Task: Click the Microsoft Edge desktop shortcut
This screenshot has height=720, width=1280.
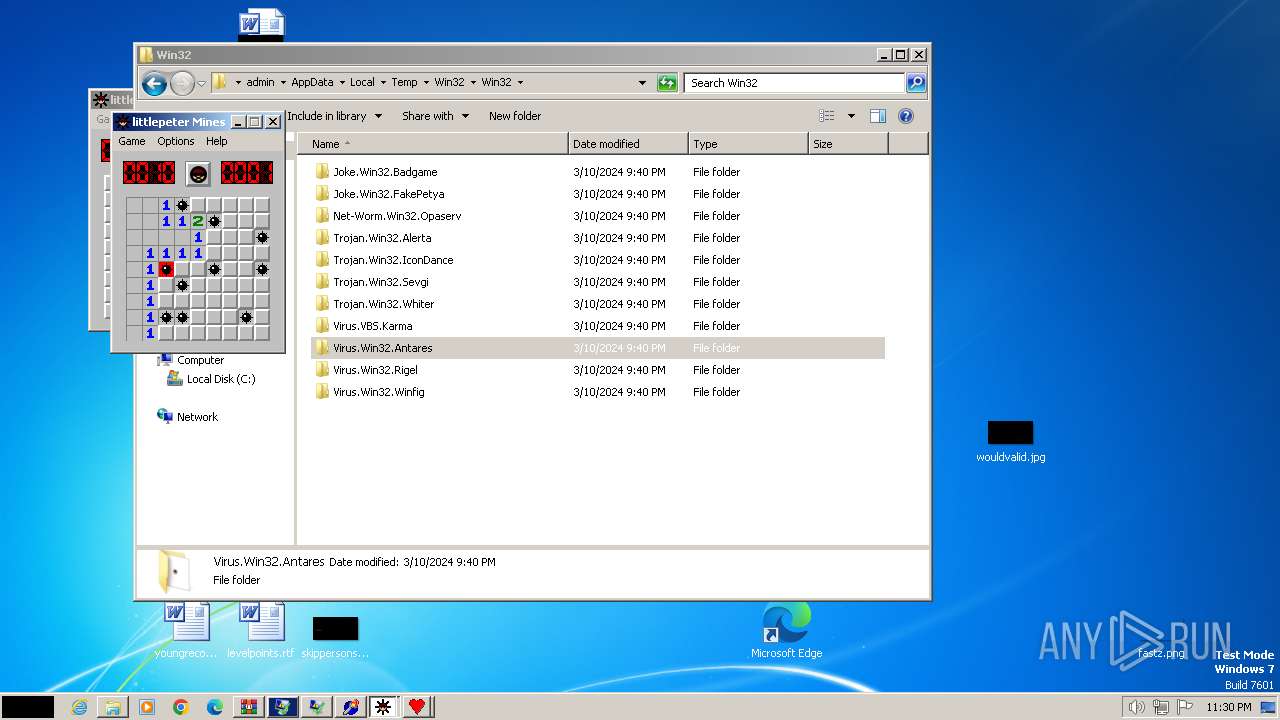Action: pyautogui.click(x=786, y=631)
